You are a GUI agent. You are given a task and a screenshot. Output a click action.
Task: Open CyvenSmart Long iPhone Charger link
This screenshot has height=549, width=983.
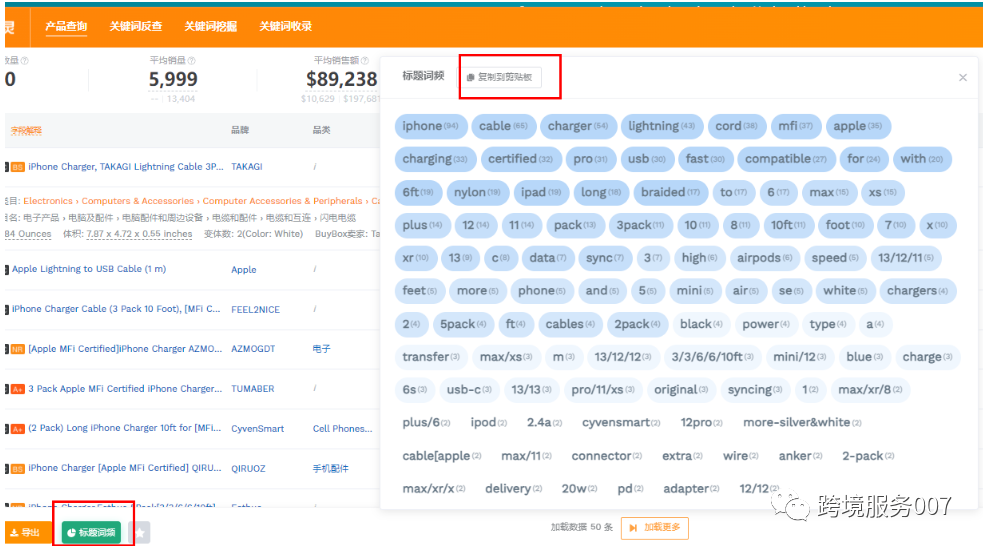(x=125, y=428)
